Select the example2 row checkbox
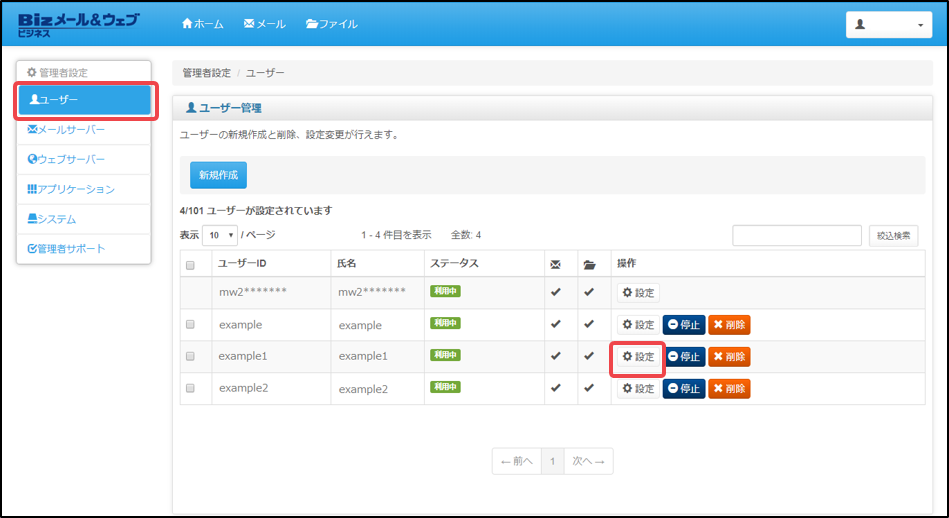Screen dimensions: 949x518 coord(190,388)
